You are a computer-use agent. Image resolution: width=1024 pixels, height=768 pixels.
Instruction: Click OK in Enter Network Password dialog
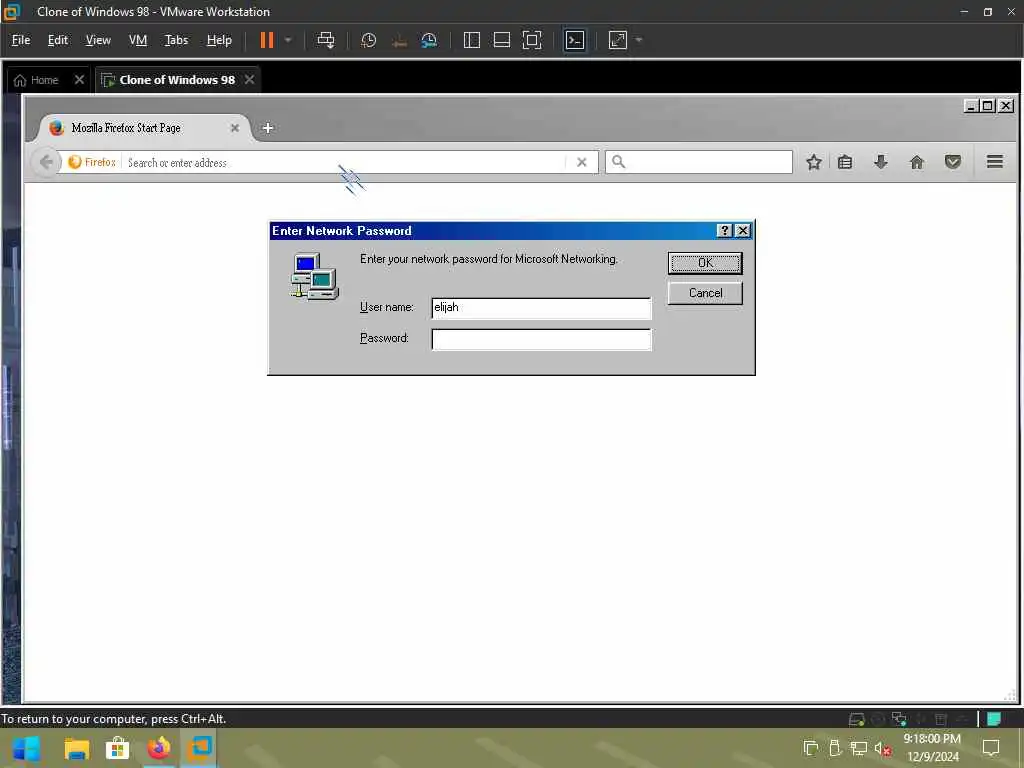tap(705, 263)
